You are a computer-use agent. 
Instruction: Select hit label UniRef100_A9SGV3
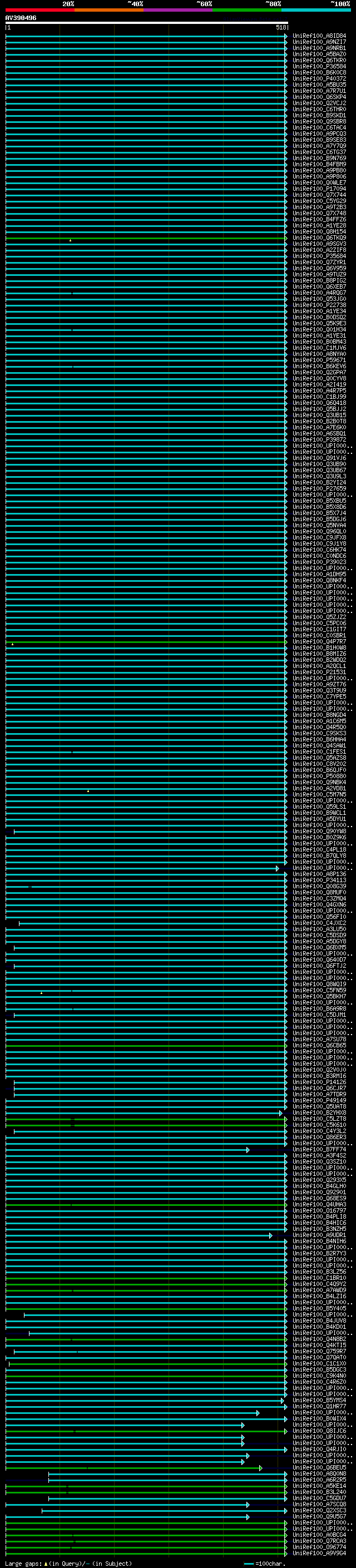click(319, 244)
